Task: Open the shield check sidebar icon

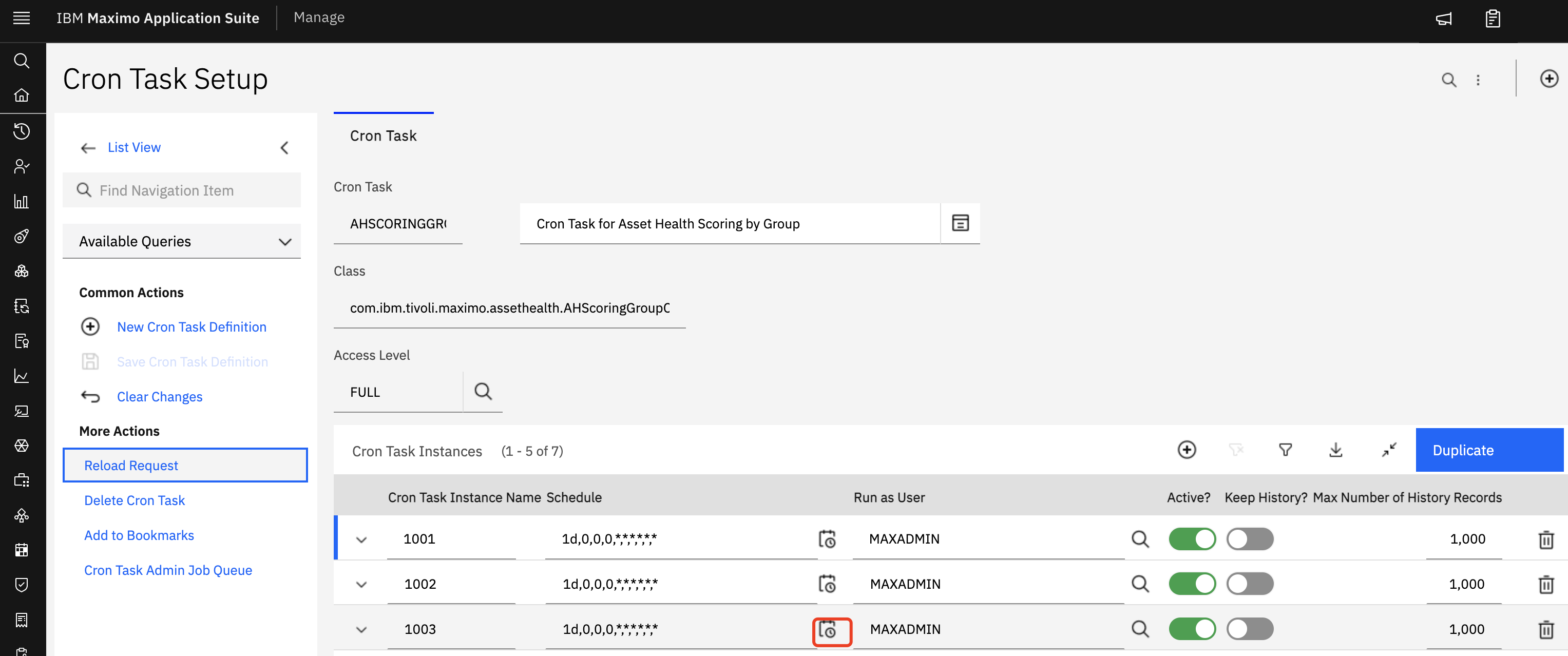Action: (21, 585)
